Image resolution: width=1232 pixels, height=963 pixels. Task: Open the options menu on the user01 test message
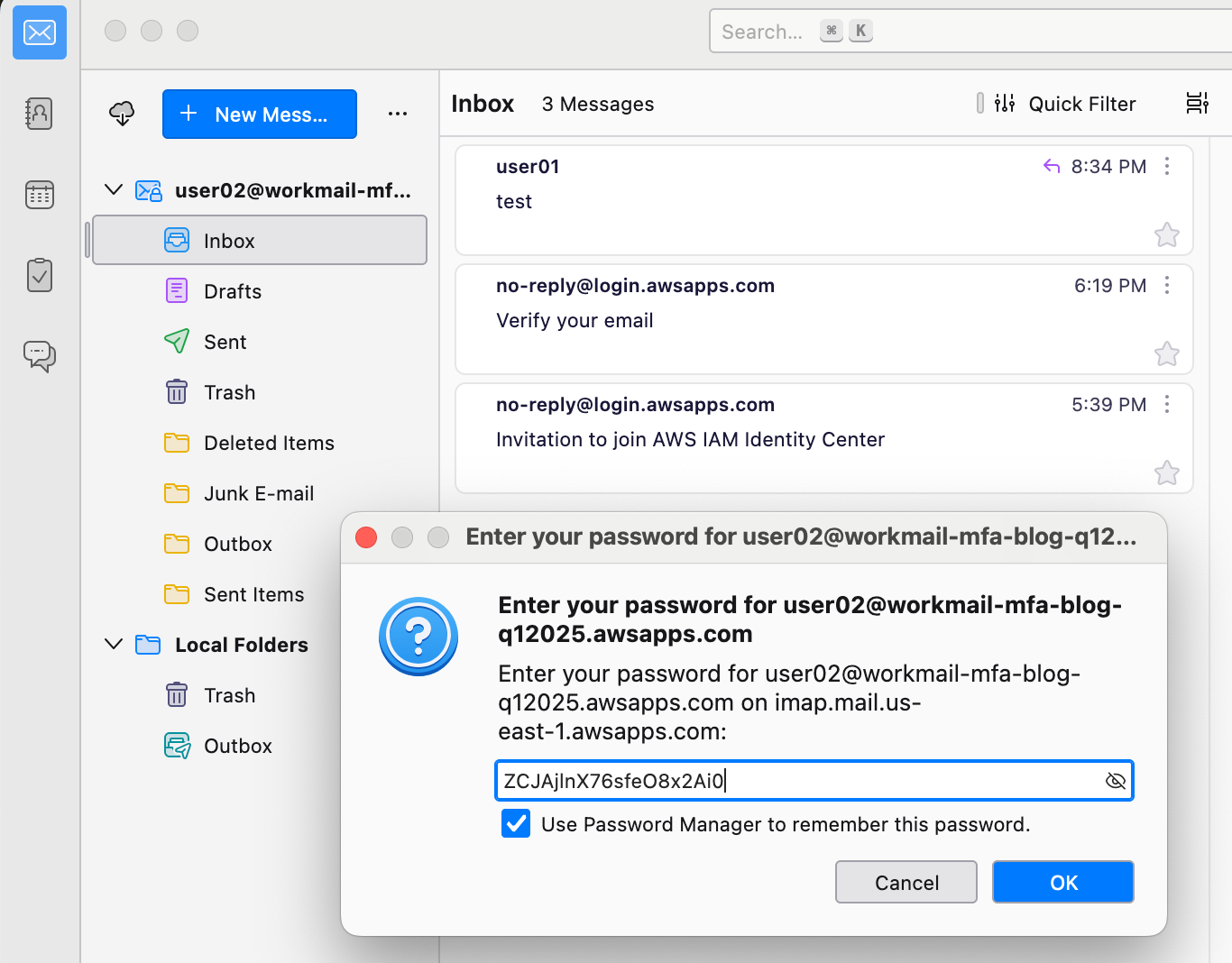point(1167,166)
